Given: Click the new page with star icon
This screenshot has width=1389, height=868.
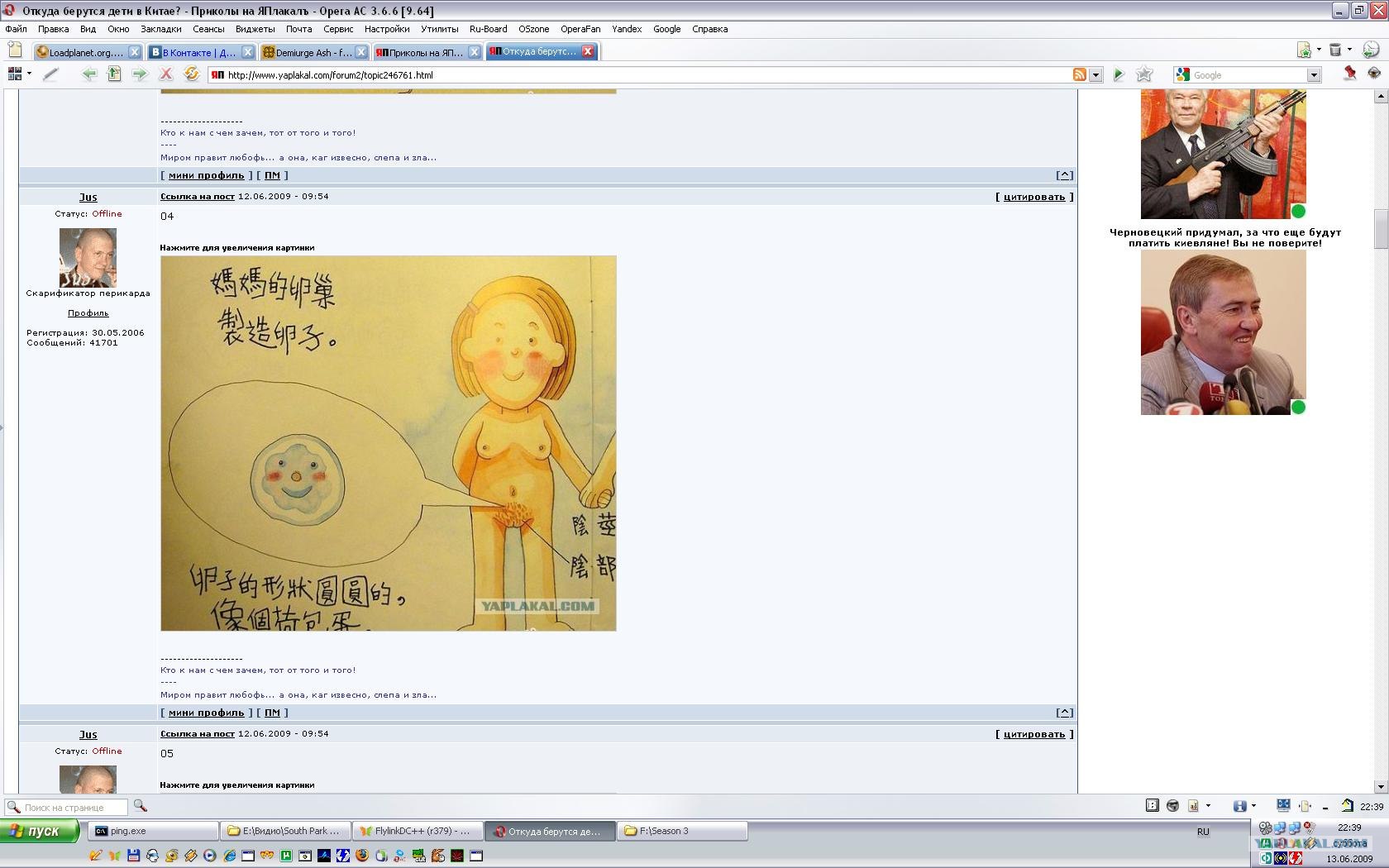Looking at the screenshot, I should click(1304, 50).
